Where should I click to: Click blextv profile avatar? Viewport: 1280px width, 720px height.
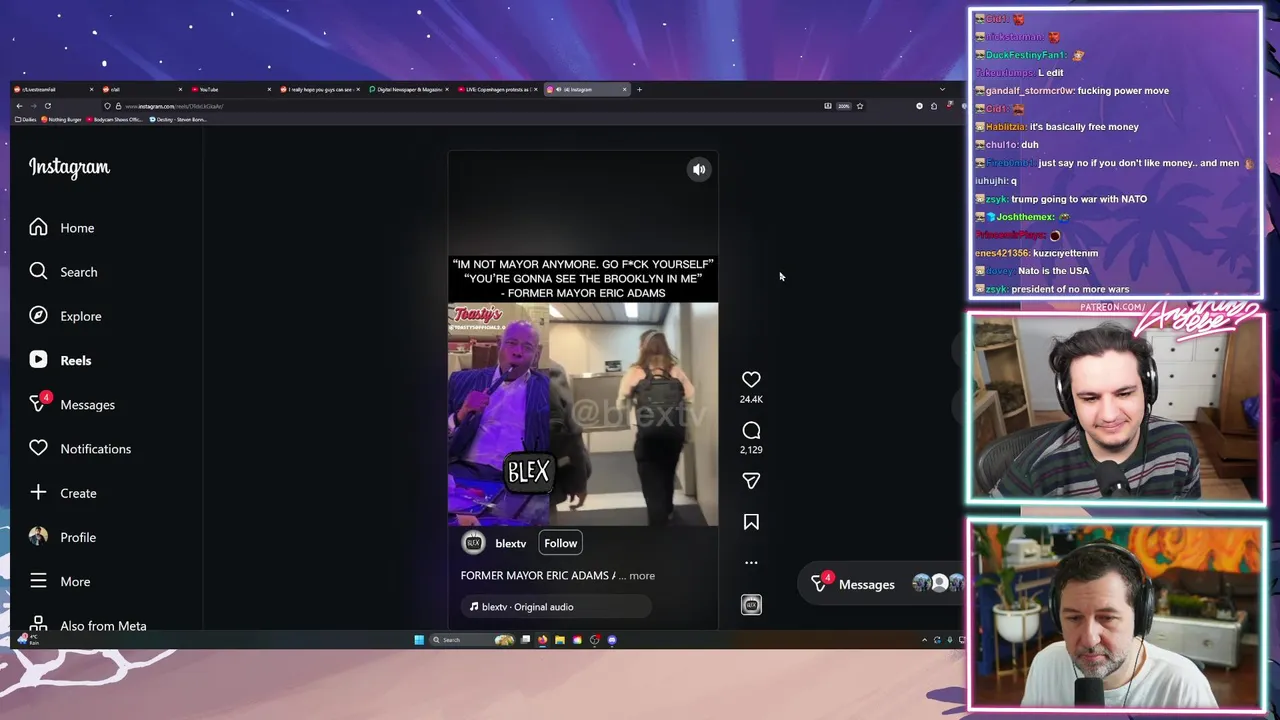point(473,543)
